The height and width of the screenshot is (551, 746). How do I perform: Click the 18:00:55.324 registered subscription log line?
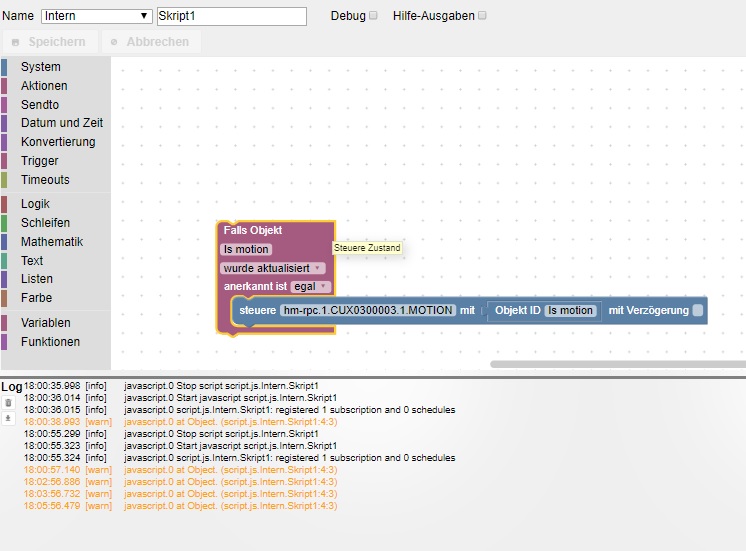239,458
